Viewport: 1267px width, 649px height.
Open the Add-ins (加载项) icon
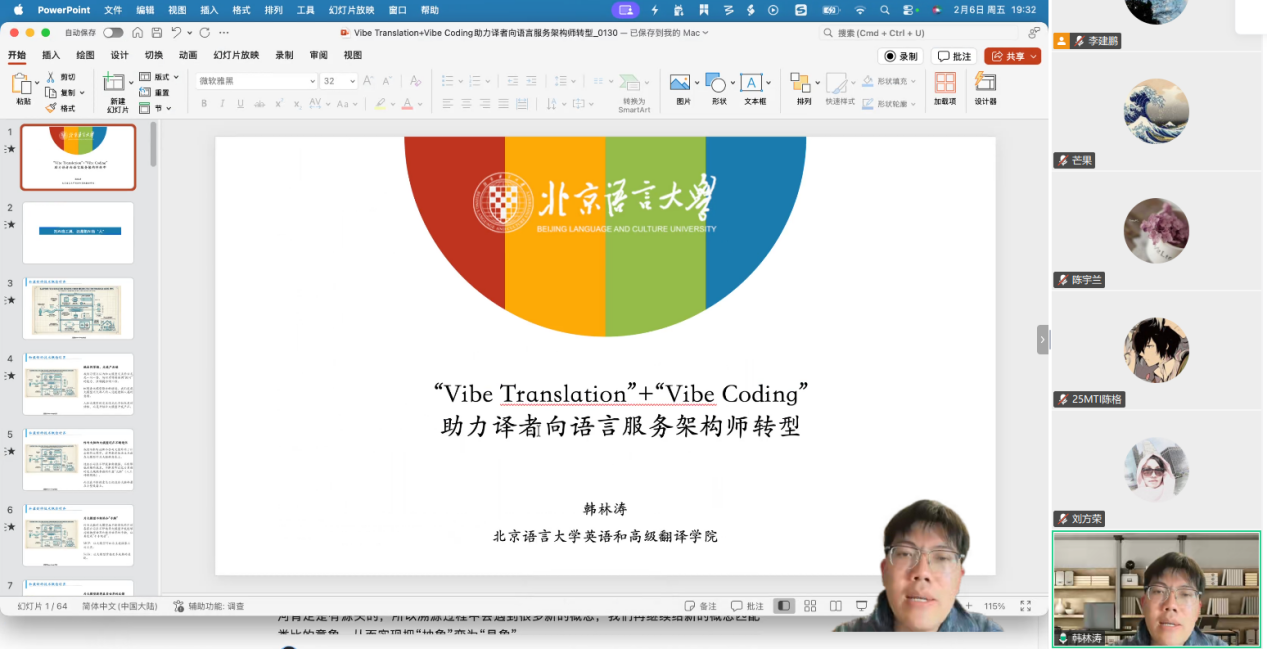tap(945, 88)
